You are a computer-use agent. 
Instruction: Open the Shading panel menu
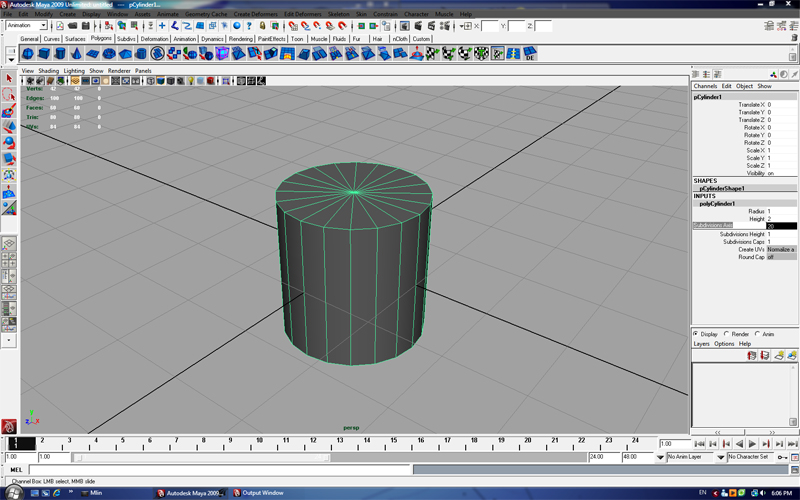pos(48,71)
